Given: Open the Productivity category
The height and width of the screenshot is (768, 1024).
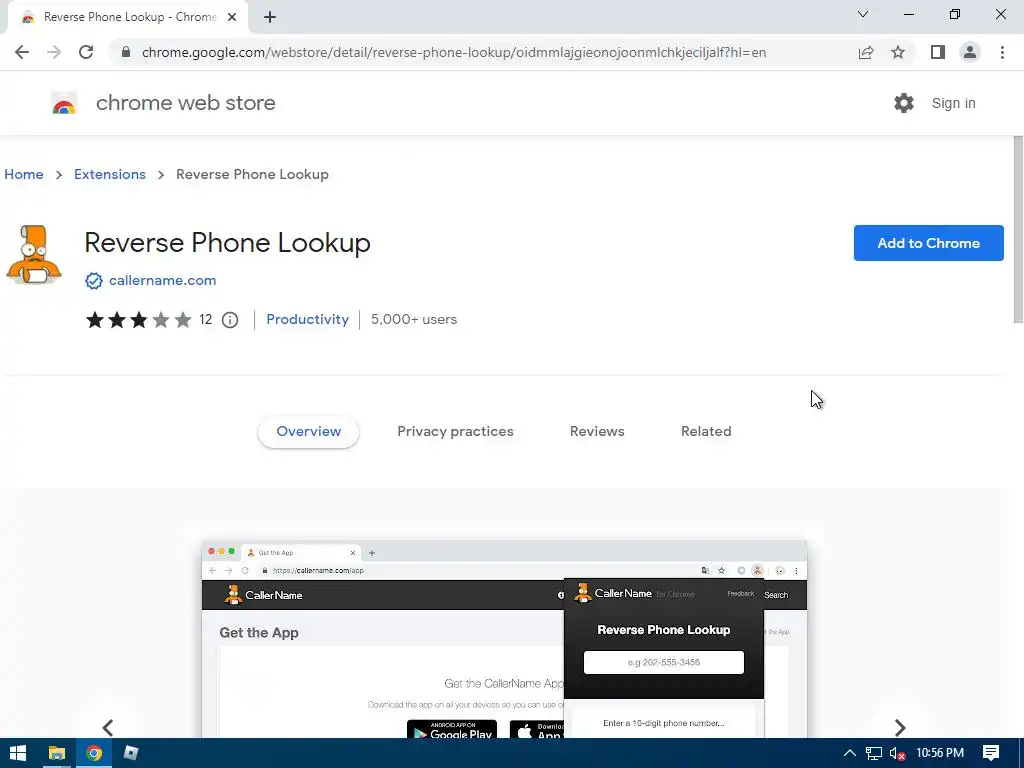Looking at the screenshot, I should pos(308,319).
